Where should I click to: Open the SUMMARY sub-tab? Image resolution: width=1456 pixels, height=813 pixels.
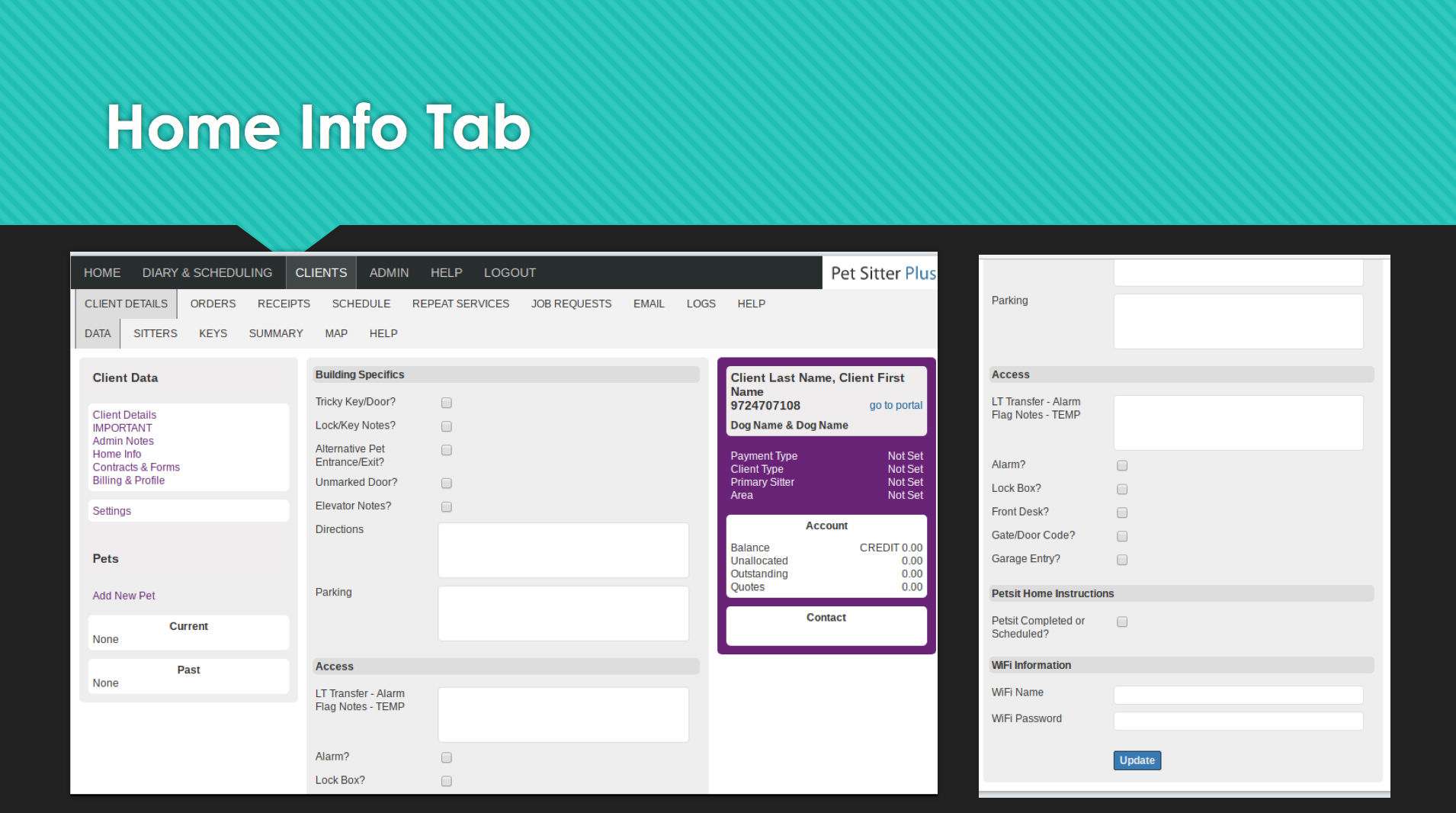tap(275, 333)
